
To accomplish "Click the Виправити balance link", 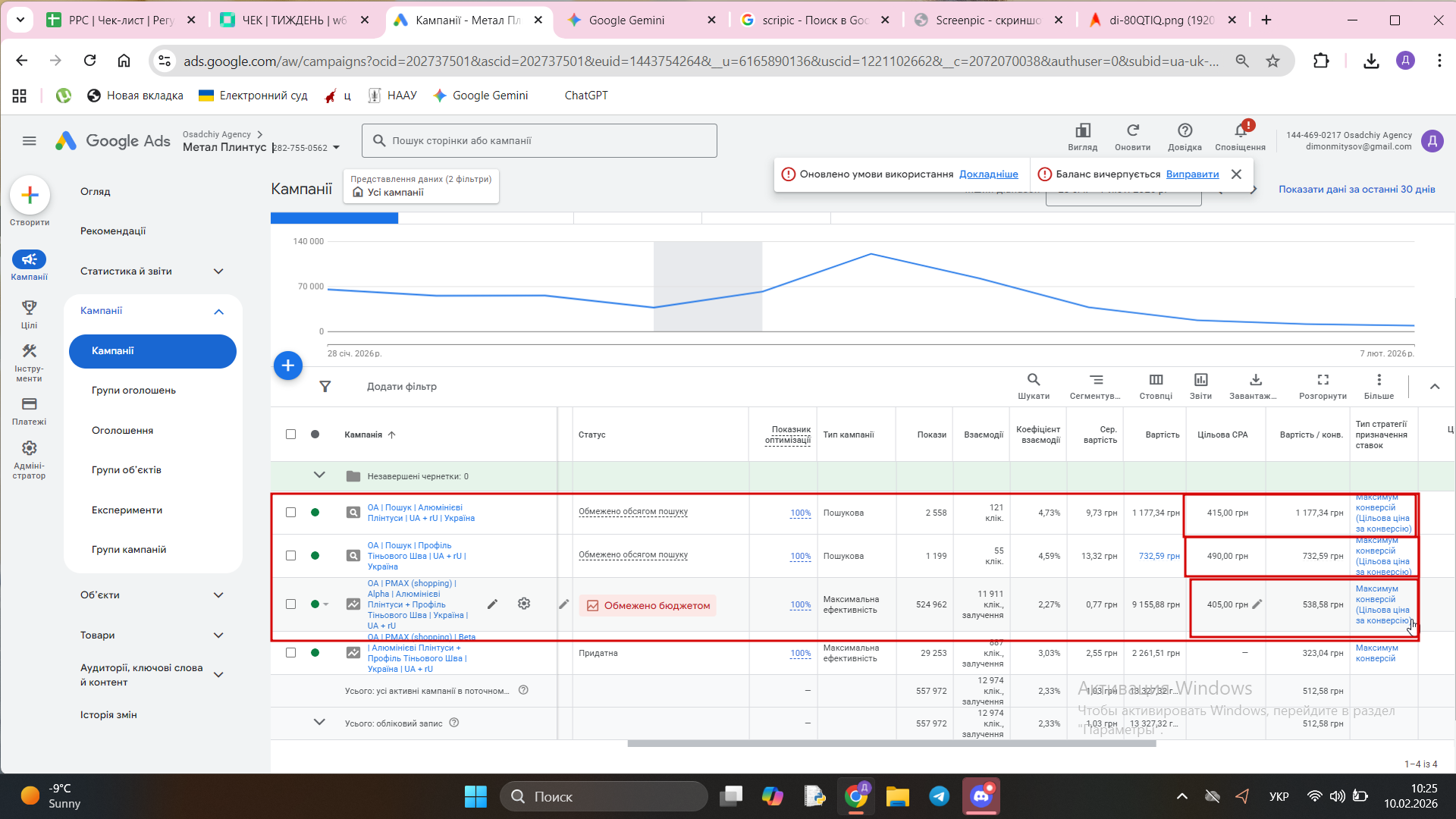I will (x=1192, y=174).
